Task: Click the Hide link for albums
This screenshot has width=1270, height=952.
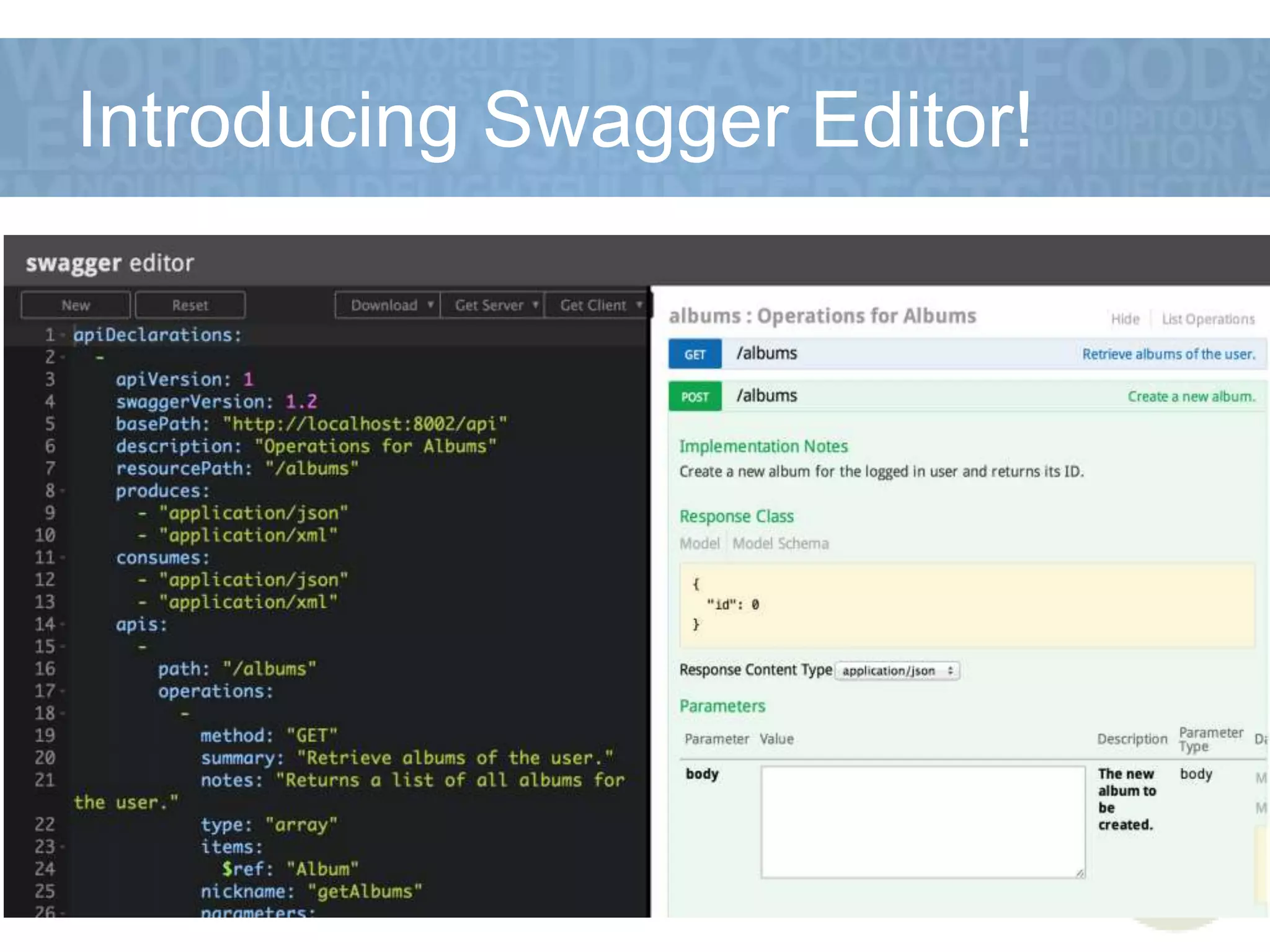Action: pos(1125,319)
